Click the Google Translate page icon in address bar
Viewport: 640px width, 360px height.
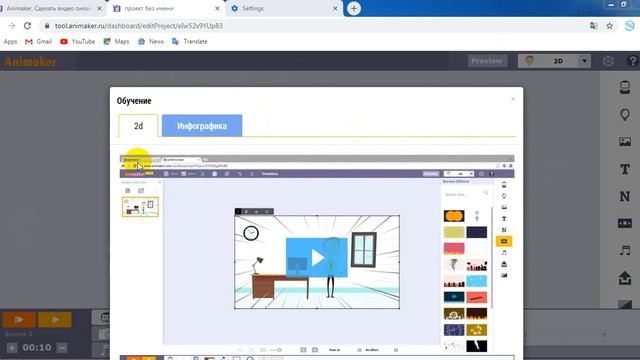(x=593, y=26)
